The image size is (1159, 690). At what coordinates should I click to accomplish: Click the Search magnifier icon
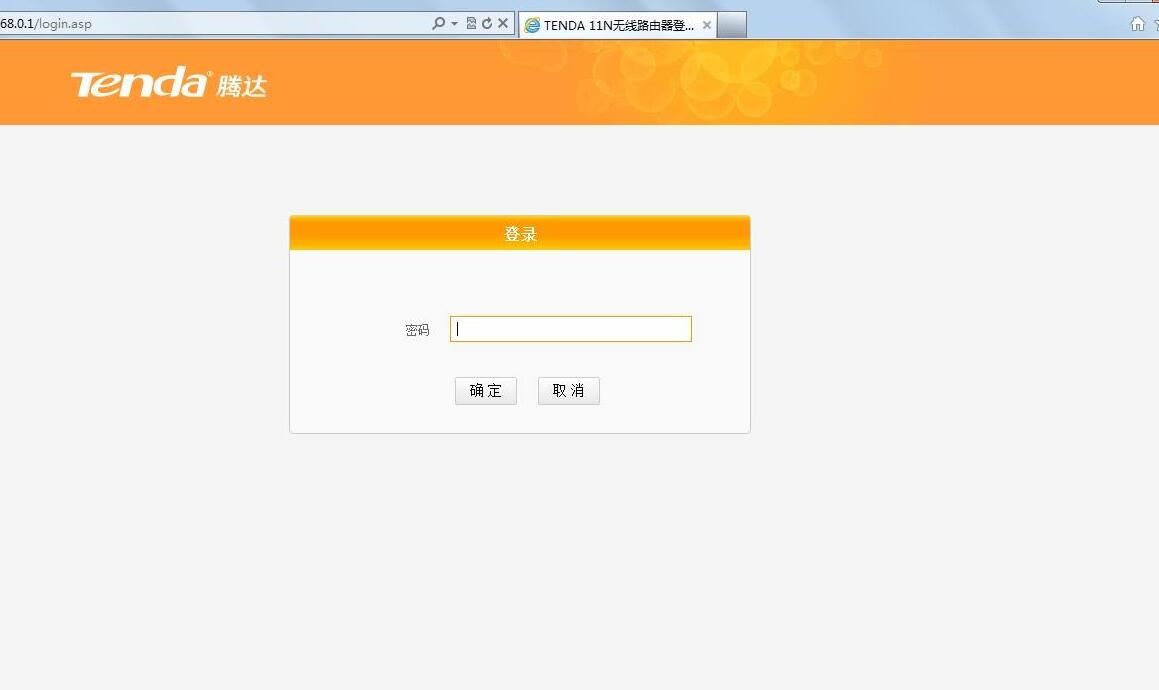point(440,23)
